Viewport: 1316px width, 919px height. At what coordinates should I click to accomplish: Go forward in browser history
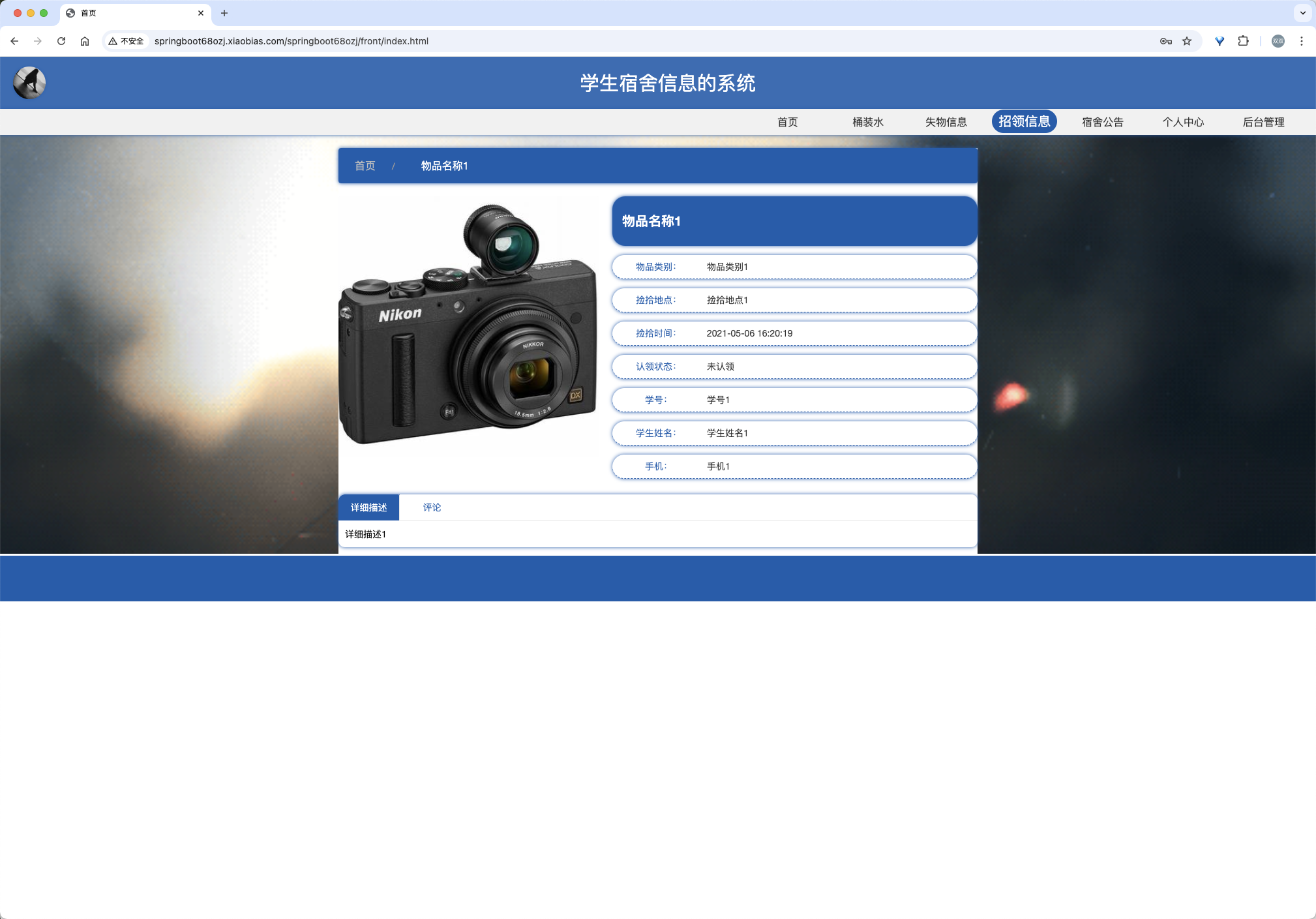pyautogui.click(x=38, y=41)
